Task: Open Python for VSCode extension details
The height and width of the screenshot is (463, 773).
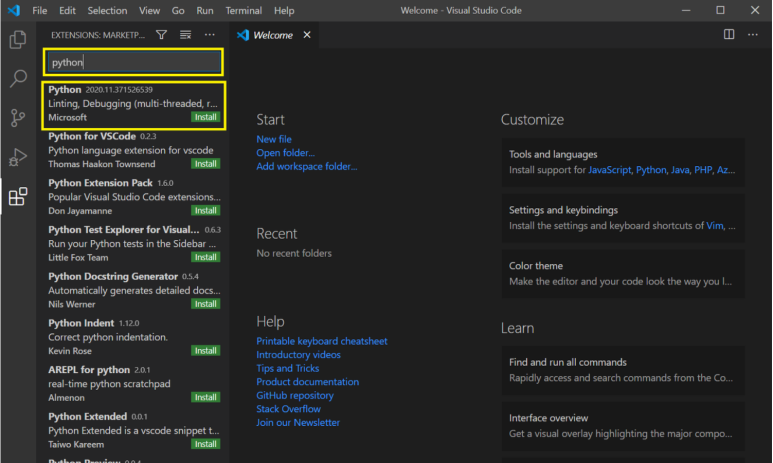Action: click(134, 150)
